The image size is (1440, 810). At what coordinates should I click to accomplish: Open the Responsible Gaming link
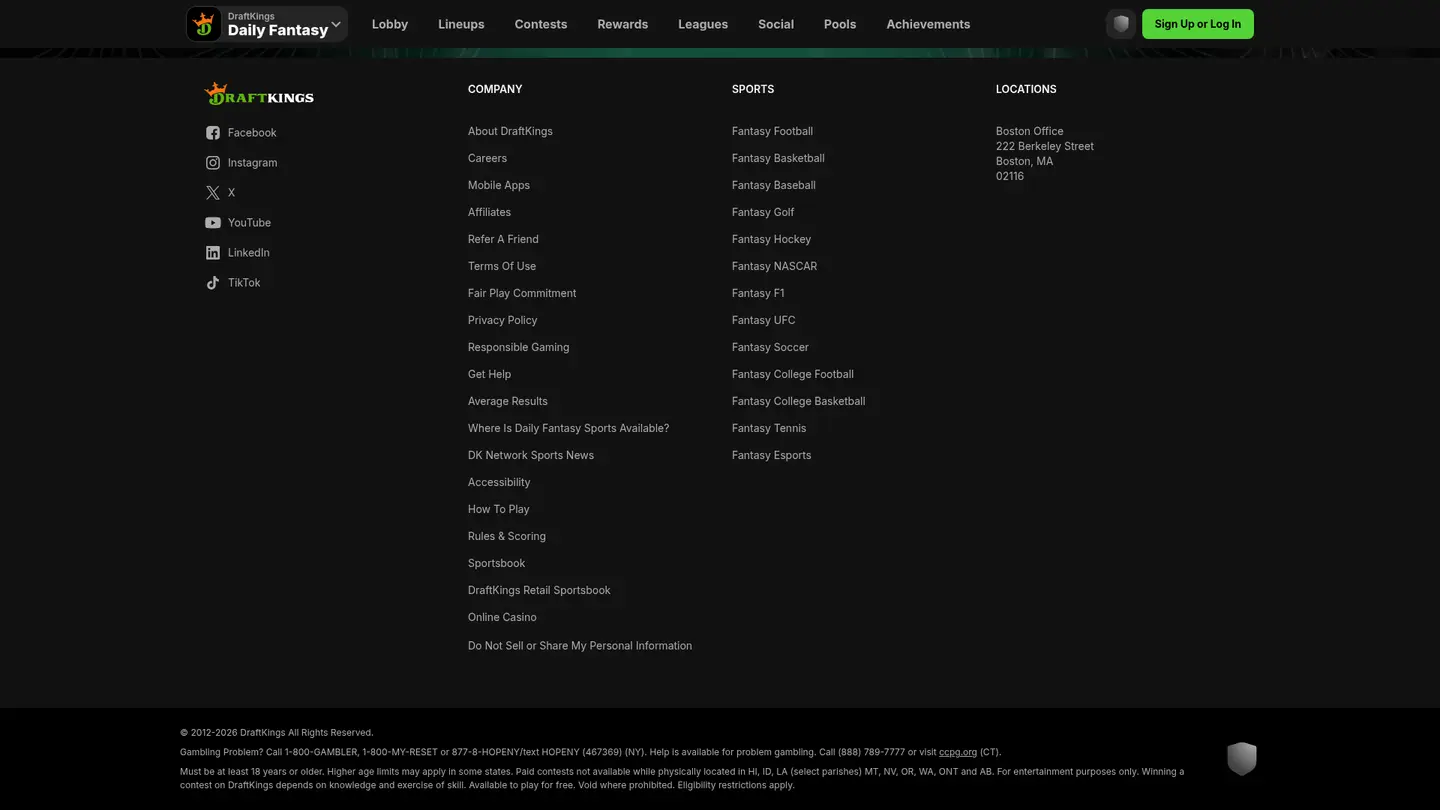tap(518, 347)
